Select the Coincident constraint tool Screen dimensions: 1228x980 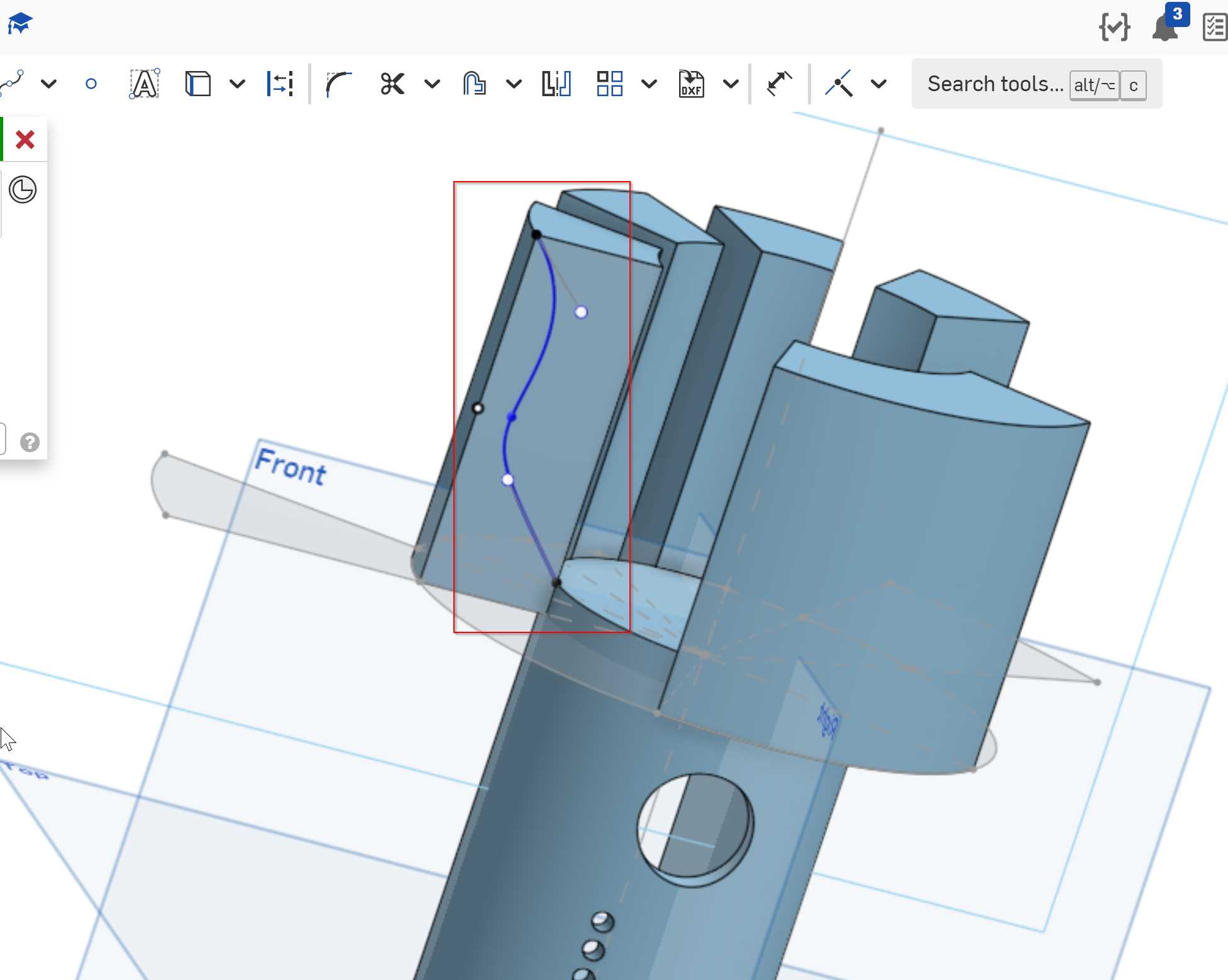839,84
